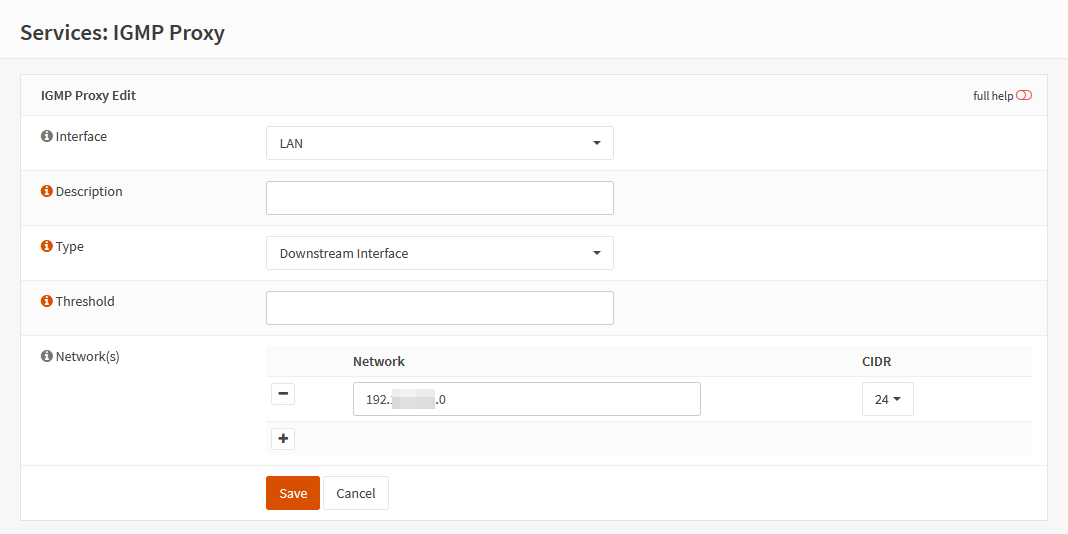Click the CIDR column header label
The width and height of the screenshot is (1068, 534).
pos(876,361)
